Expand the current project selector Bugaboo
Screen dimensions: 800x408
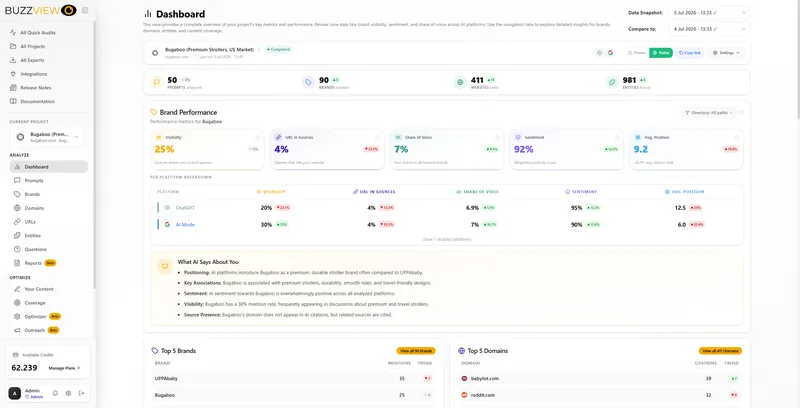pos(46,137)
